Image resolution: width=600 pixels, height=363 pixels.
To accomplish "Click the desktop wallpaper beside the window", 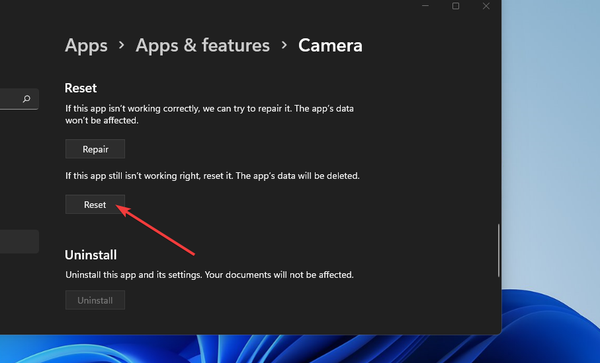I will point(551,153).
